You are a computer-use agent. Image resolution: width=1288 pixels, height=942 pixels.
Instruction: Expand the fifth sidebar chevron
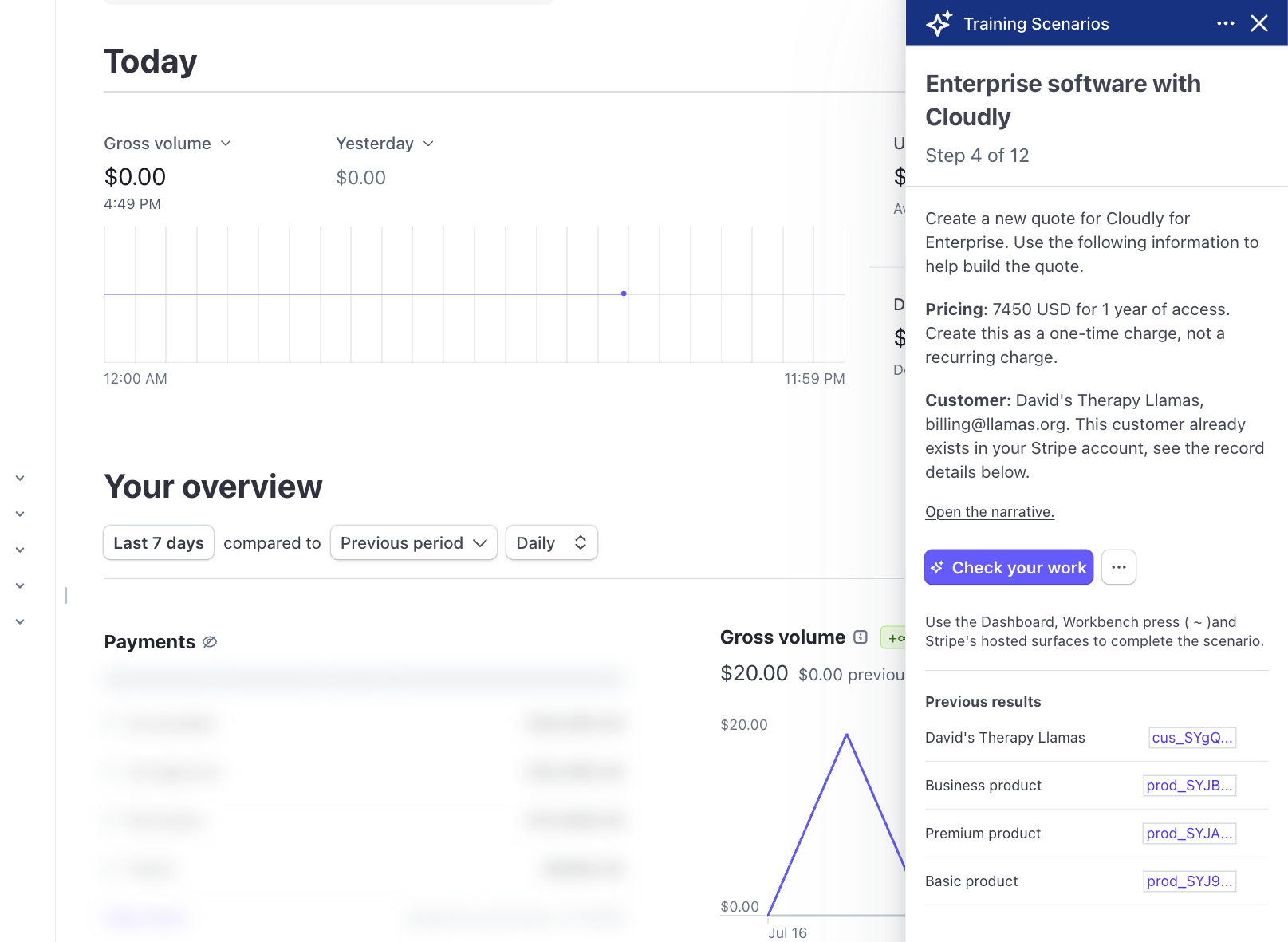pyautogui.click(x=20, y=622)
